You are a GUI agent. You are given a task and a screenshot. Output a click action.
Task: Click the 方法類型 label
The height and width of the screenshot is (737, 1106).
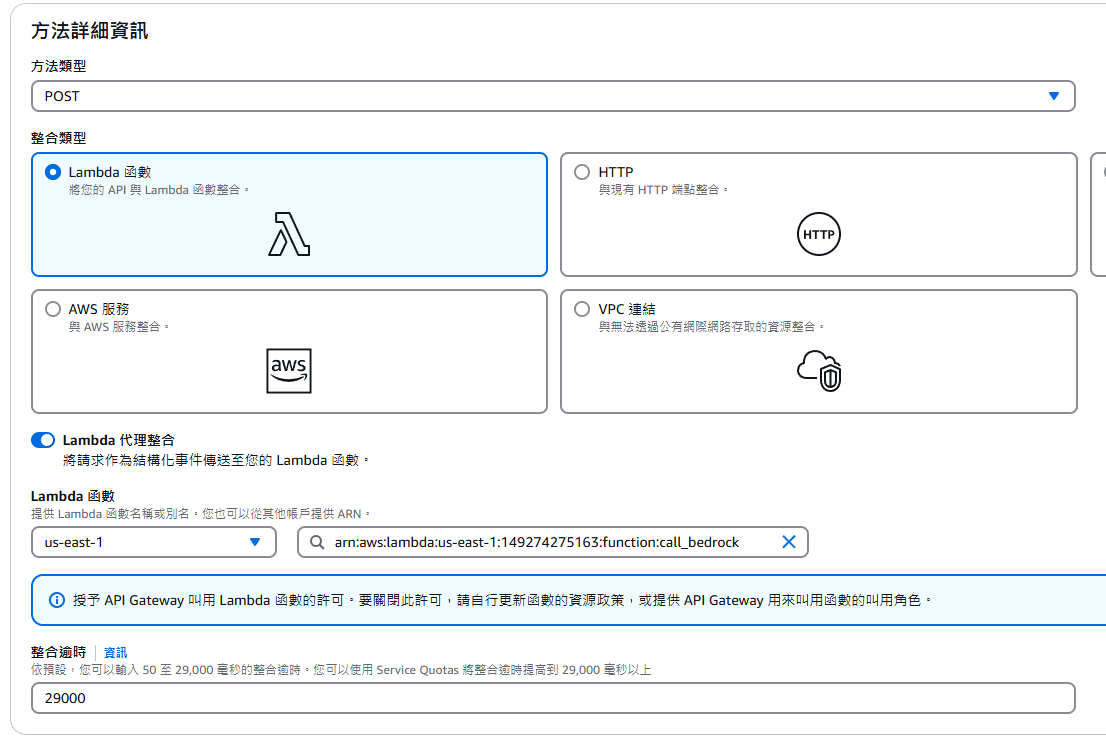click(59, 66)
